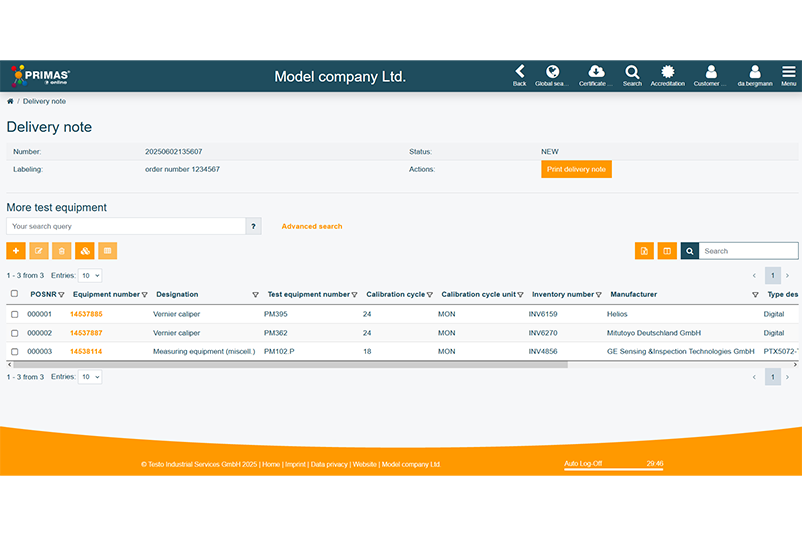Tick checkbox for row 000003
The height and width of the screenshot is (536, 802).
tap(14, 351)
